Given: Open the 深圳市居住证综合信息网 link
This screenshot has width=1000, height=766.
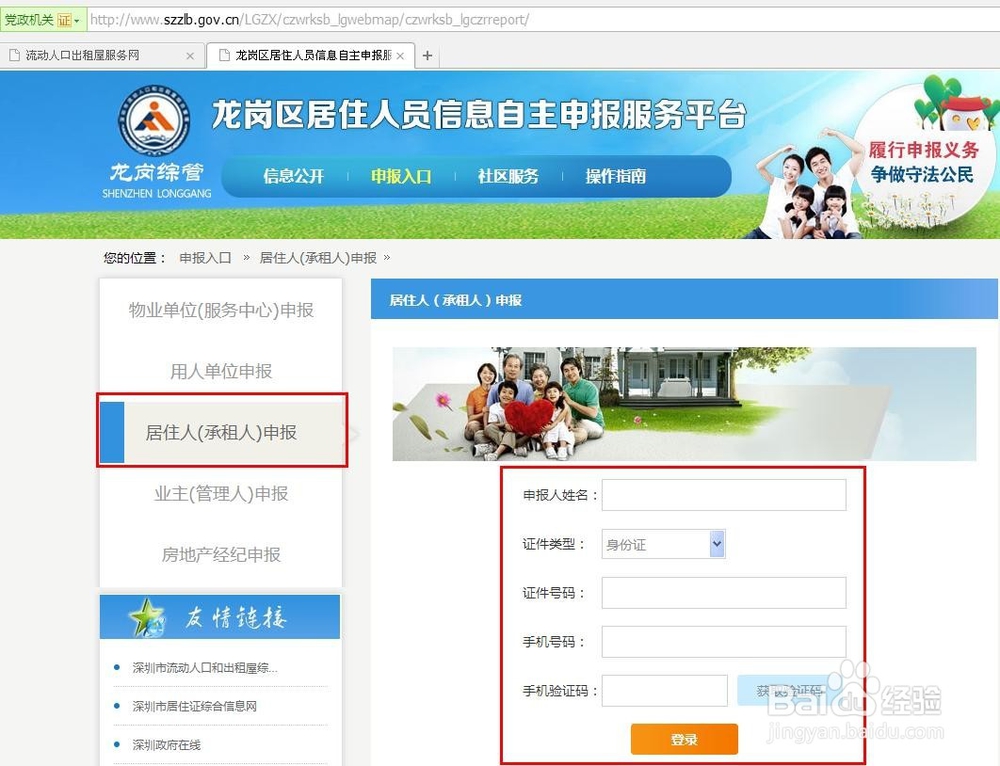Looking at the screenshot, I should coord(195,706).
